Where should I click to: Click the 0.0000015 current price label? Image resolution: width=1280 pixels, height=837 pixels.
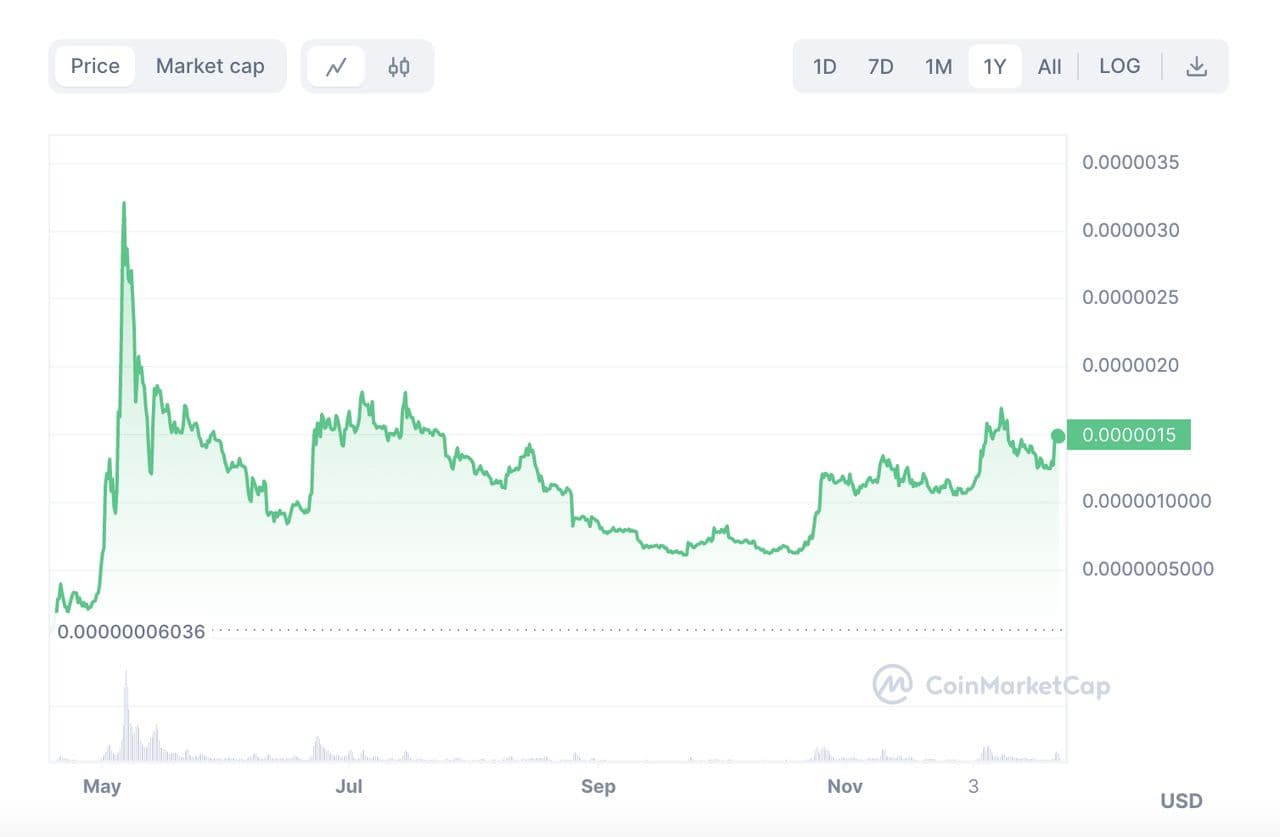(1128, 435)
